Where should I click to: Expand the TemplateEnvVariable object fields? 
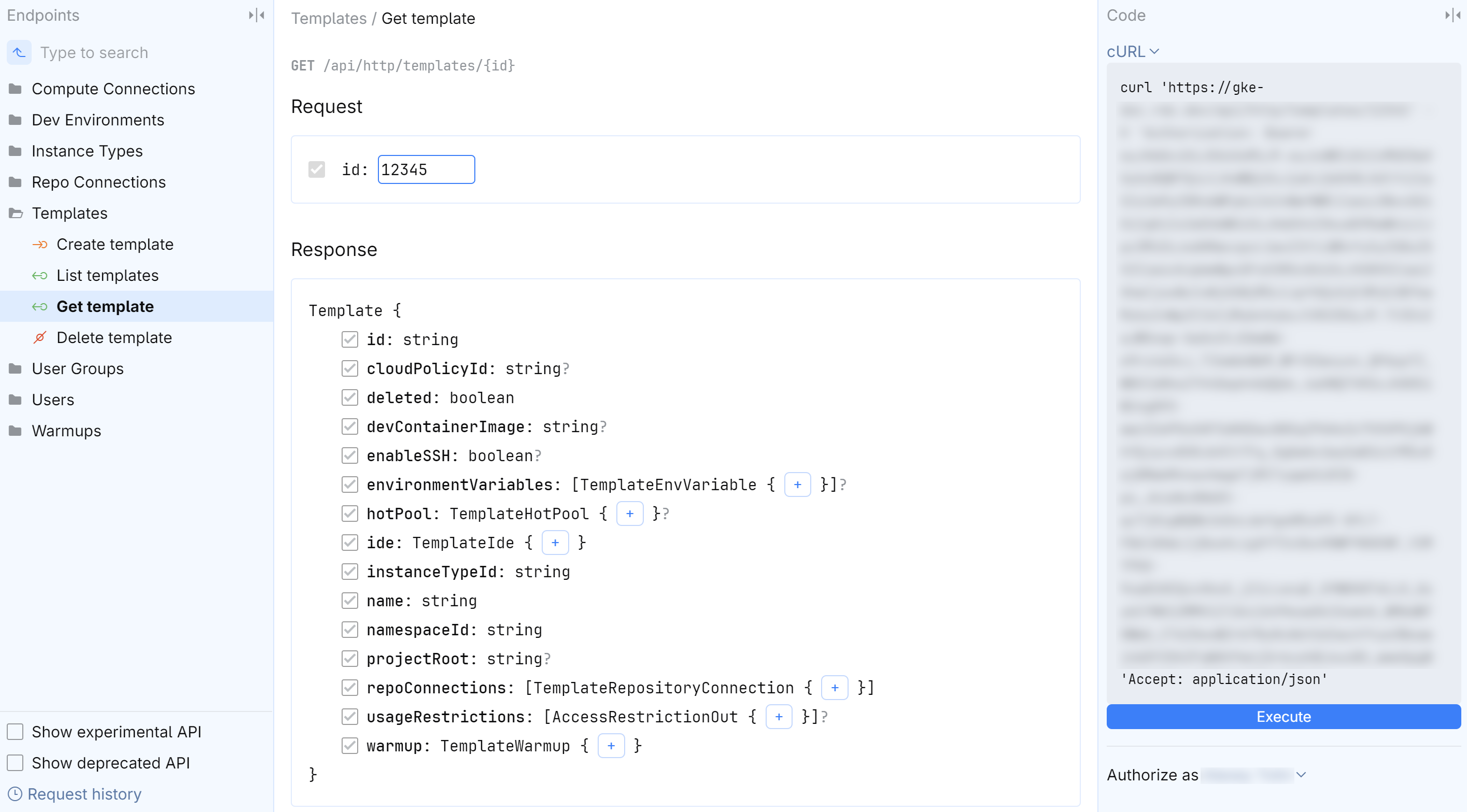[797, 485]
